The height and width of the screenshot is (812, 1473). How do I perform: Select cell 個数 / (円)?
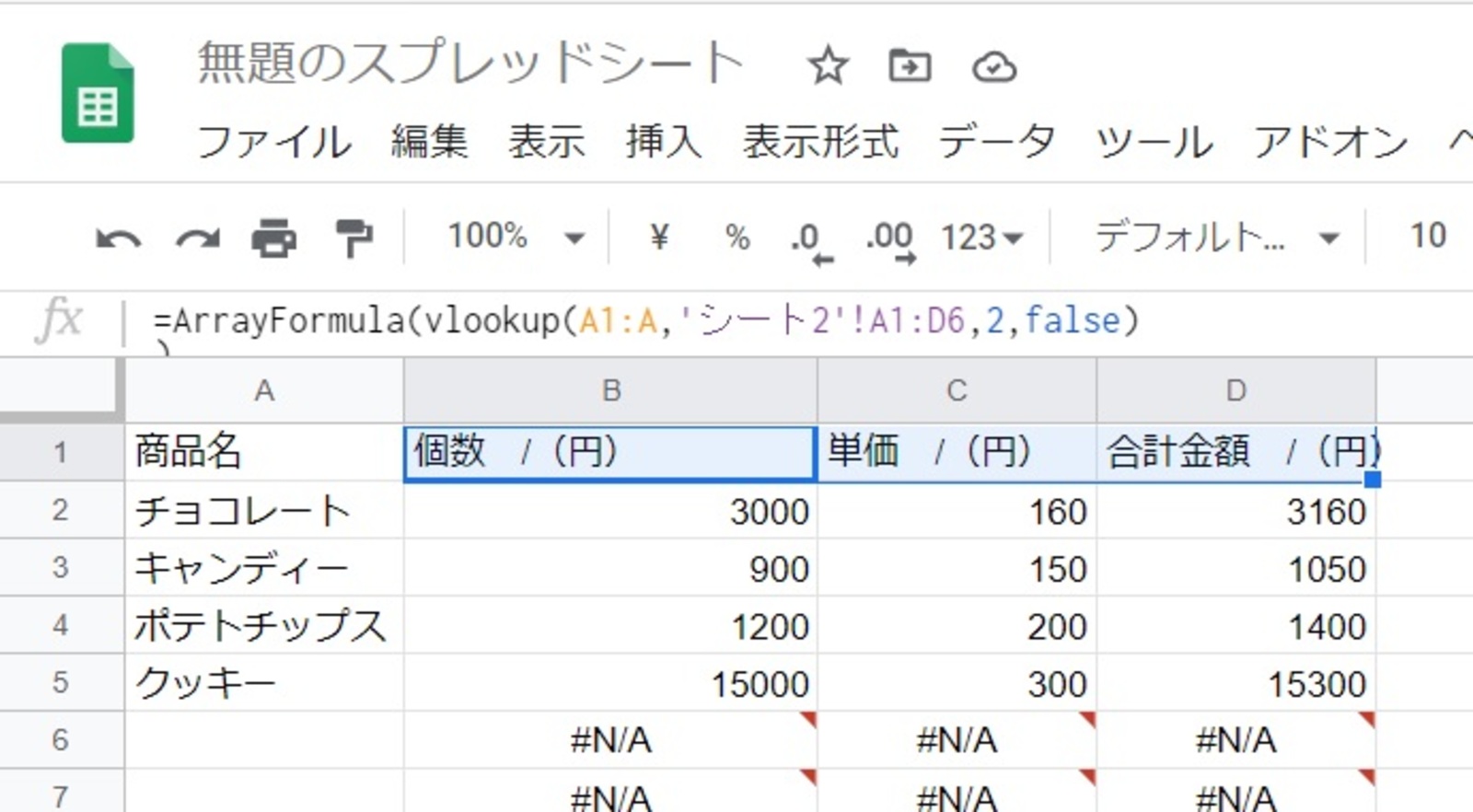[x=610, y=452]
